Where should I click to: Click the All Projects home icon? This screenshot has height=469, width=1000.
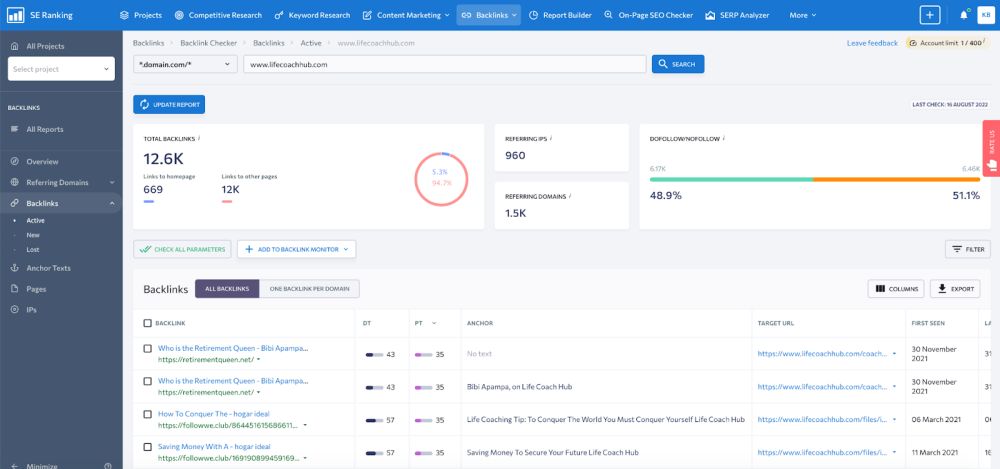[x=15, y=46]
